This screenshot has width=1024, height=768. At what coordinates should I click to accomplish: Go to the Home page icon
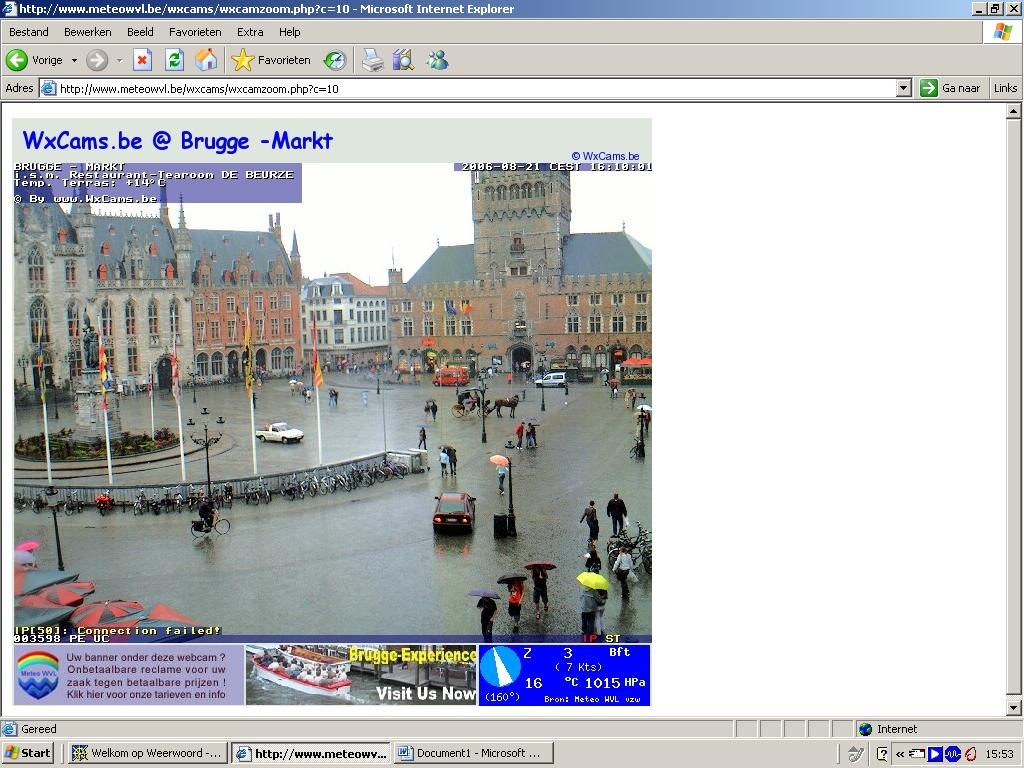[x=206, y=60]
